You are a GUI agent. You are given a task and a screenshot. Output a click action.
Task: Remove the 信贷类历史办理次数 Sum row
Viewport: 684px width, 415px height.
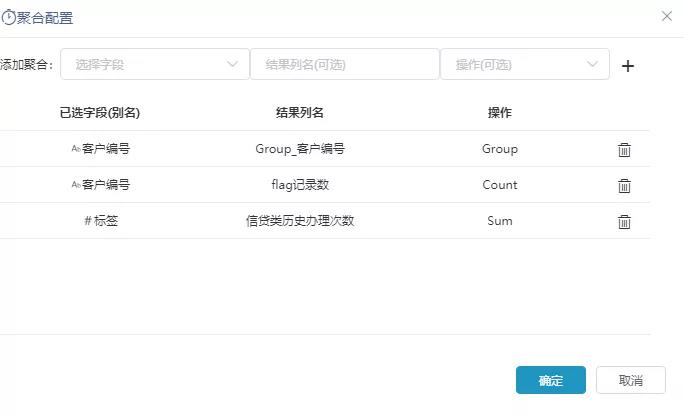pos(624,222)
